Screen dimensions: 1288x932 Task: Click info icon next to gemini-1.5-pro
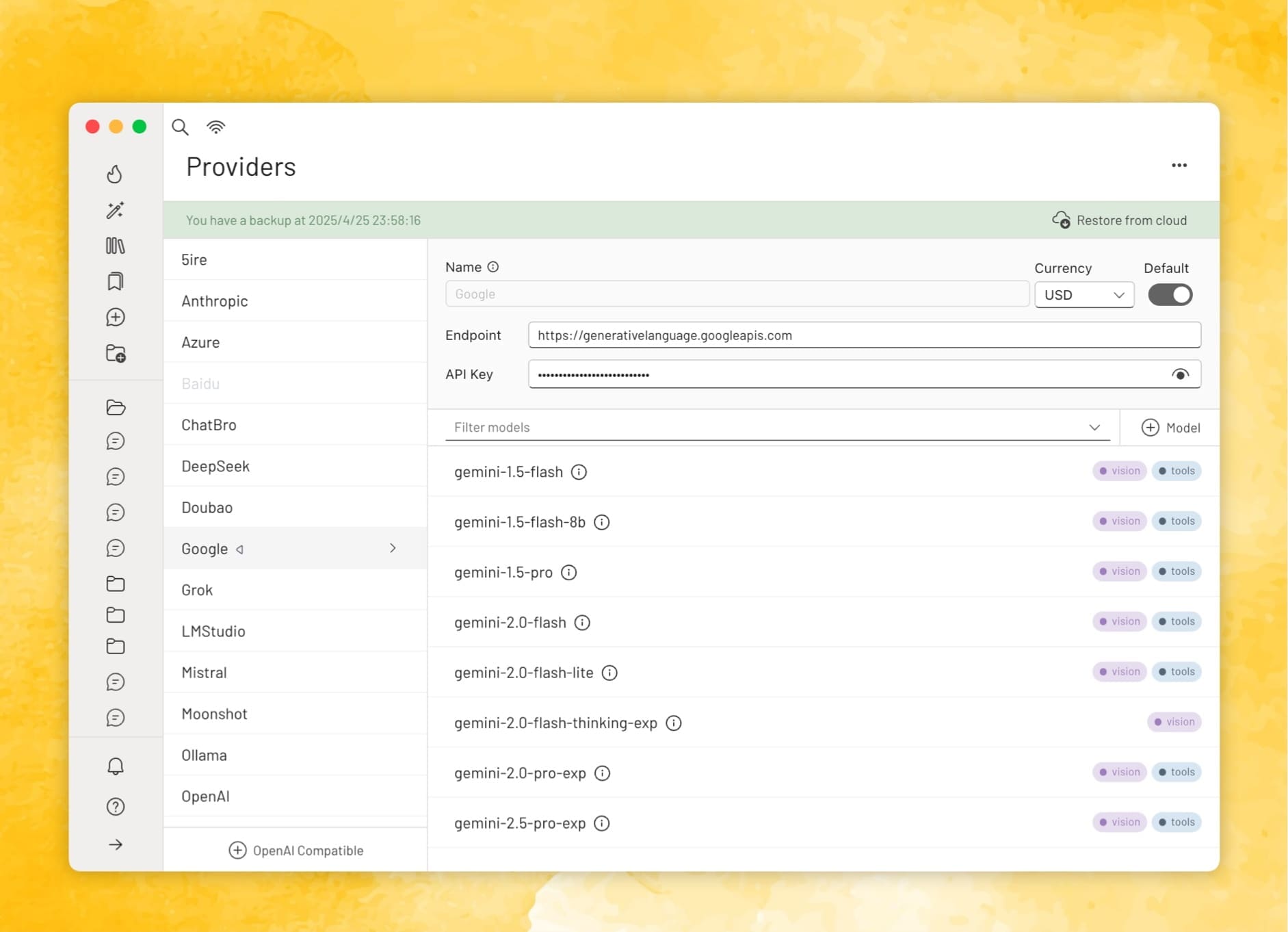[x=568, y=572]
